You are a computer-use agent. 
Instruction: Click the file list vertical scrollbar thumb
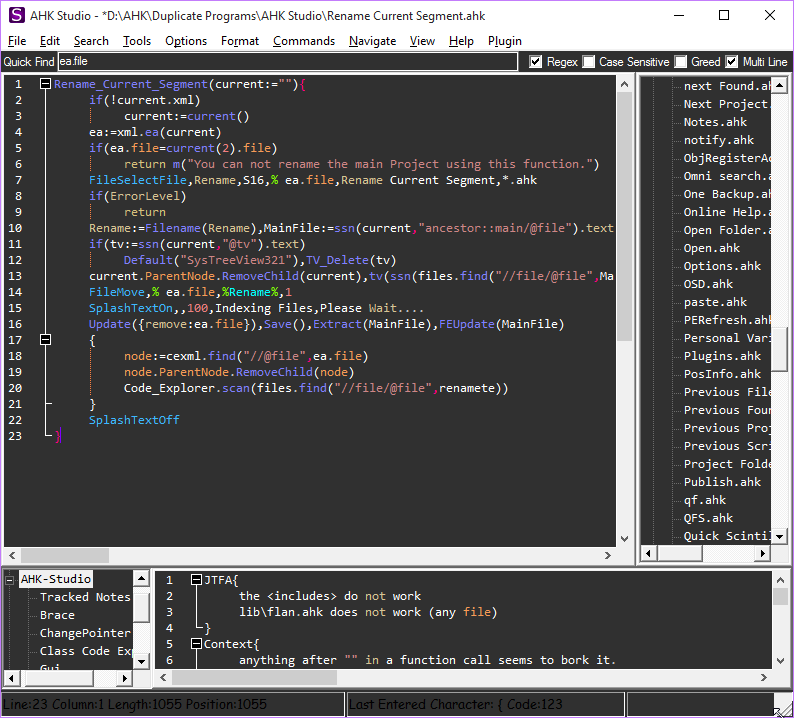(x=779, y=348)
